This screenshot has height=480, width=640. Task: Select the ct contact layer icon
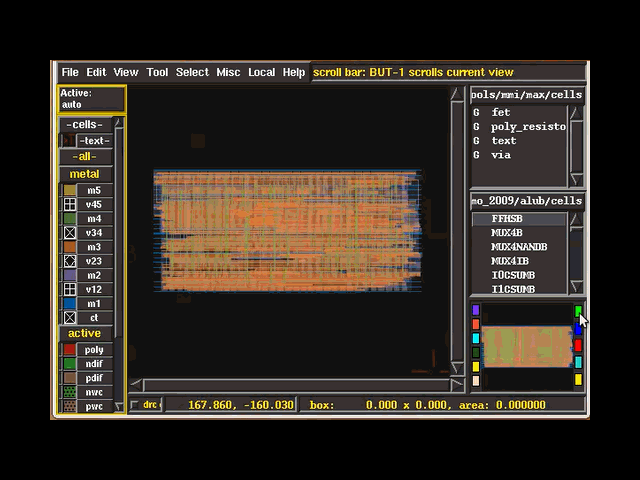(x=69, y=318)
